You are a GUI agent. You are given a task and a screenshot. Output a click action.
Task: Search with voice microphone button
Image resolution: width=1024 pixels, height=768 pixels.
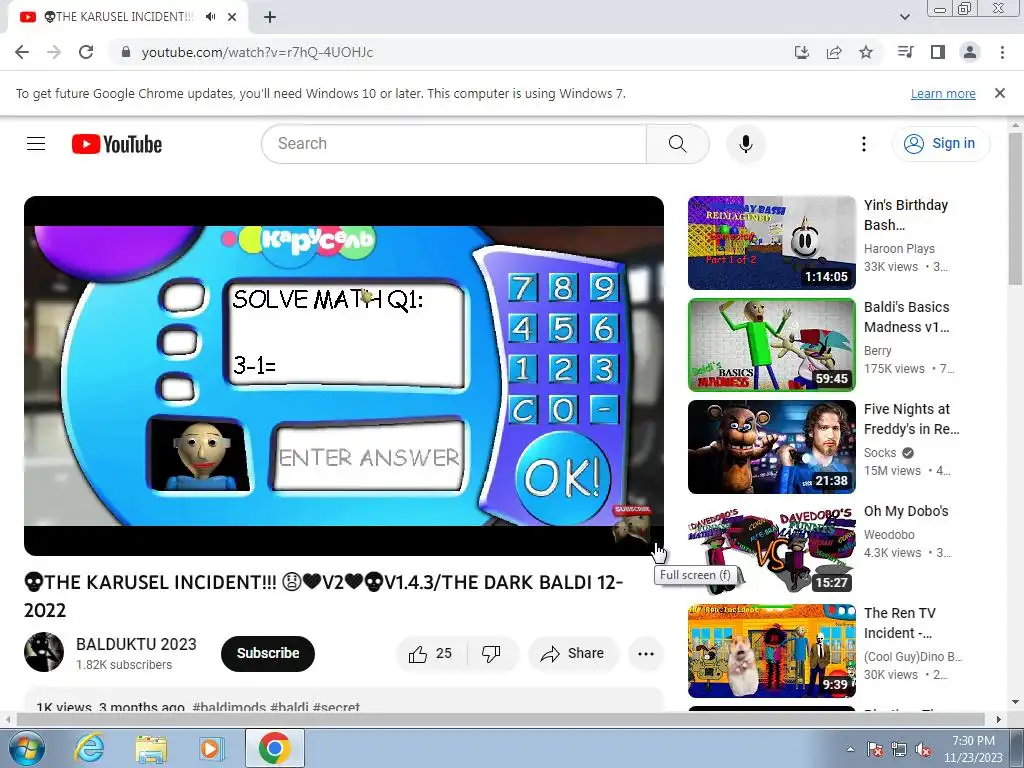click(x=746, y=144)
